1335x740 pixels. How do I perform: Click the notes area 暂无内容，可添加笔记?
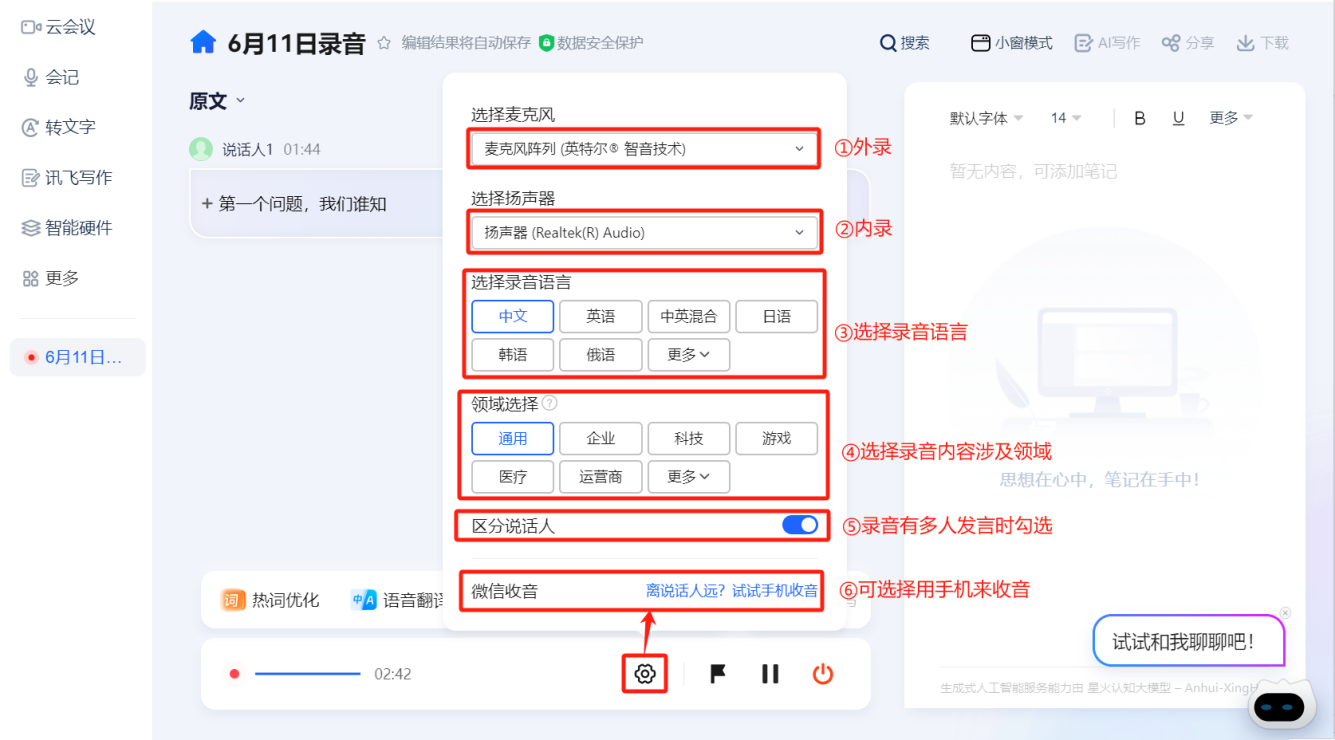(1033, 171)
